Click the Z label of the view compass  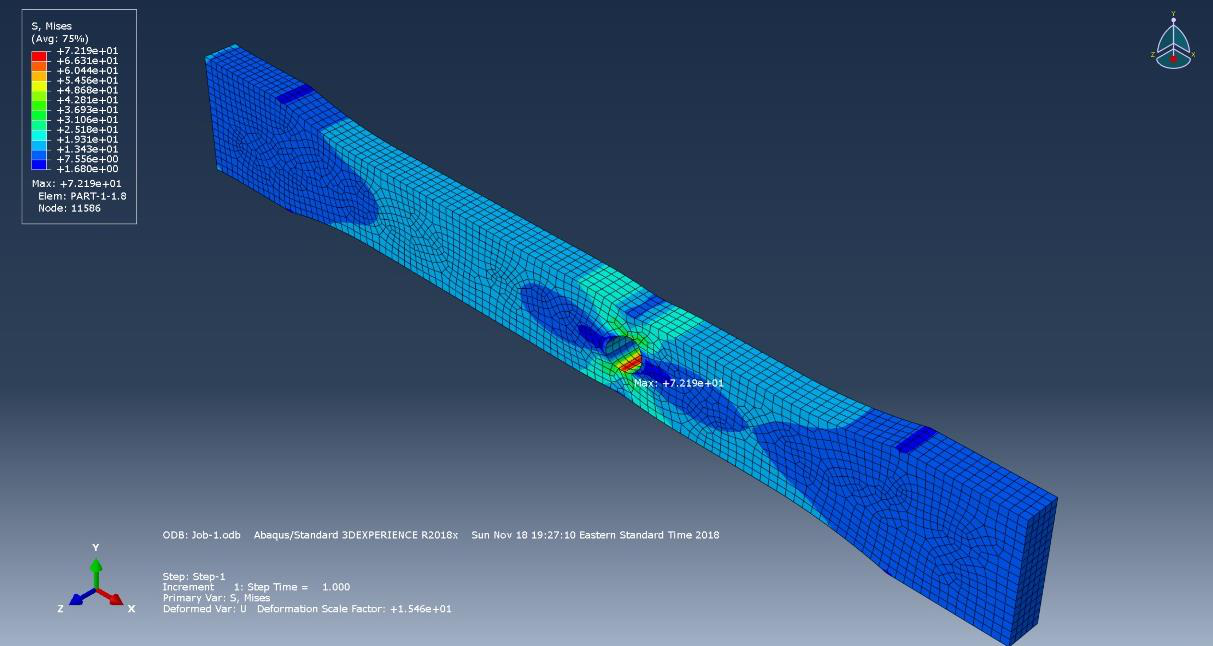(1153, 54)
